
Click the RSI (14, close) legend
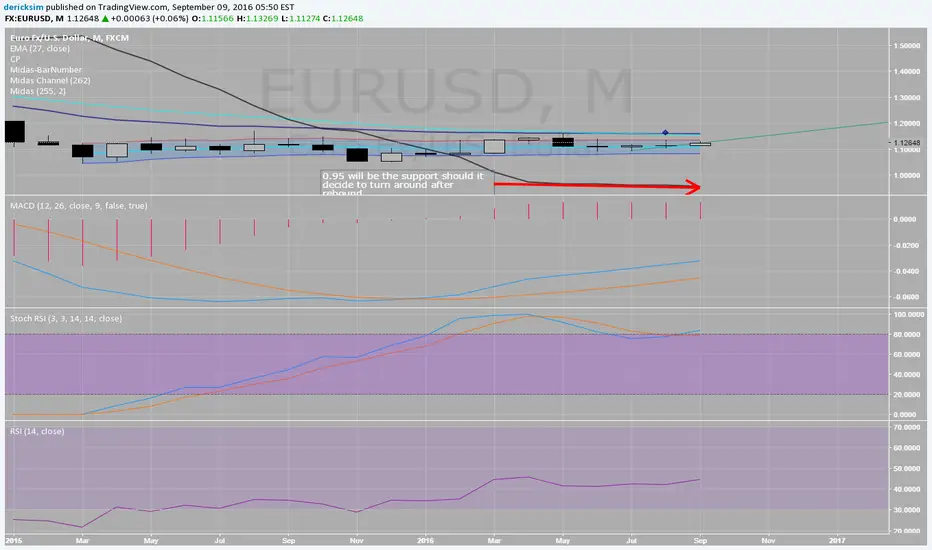click(x=37, y=431)
